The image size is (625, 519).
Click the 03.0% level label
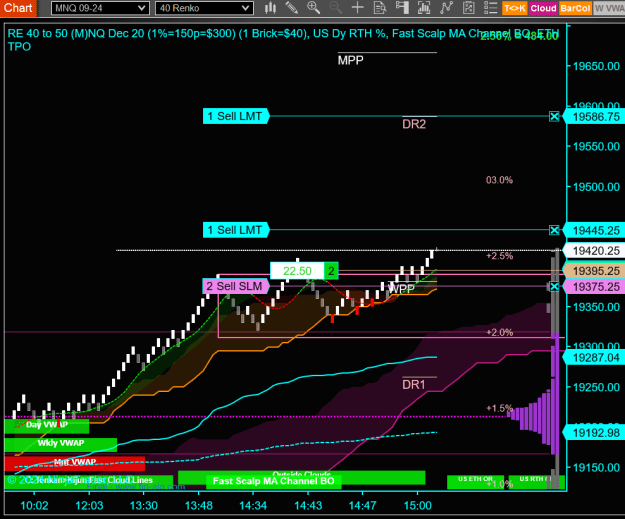click(499, 180)
